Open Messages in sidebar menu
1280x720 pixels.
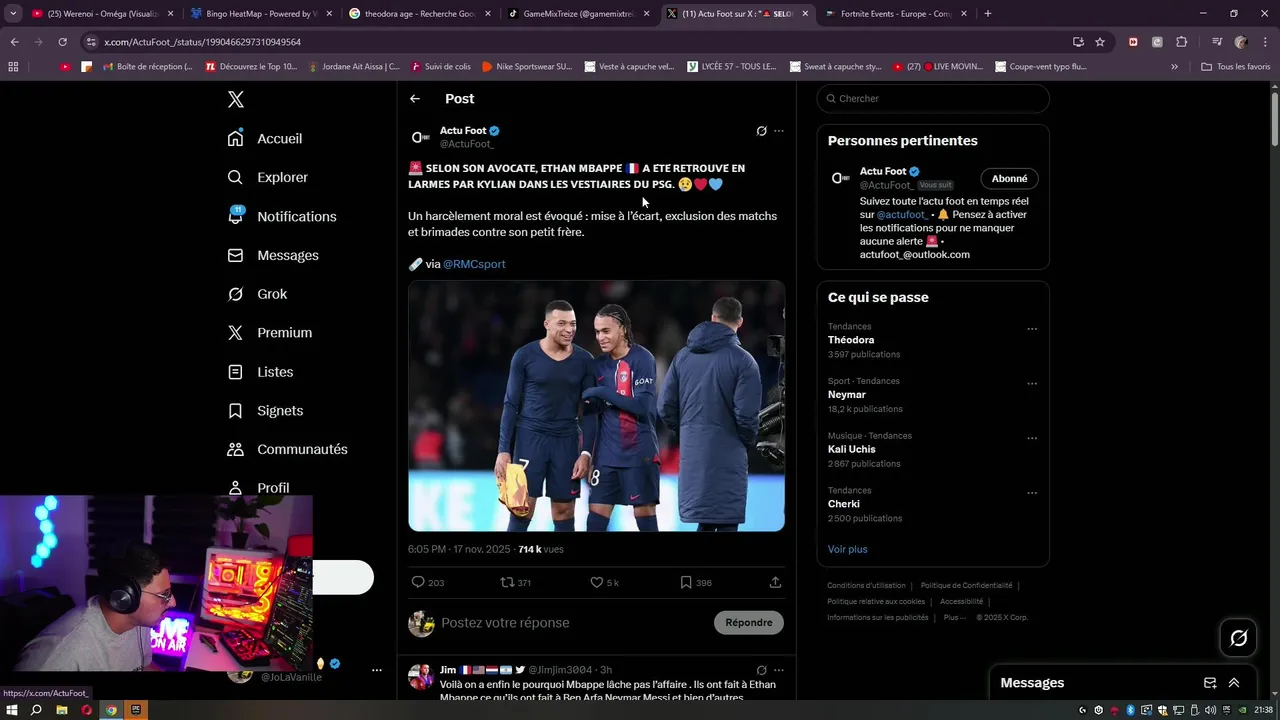coord(273,255)
